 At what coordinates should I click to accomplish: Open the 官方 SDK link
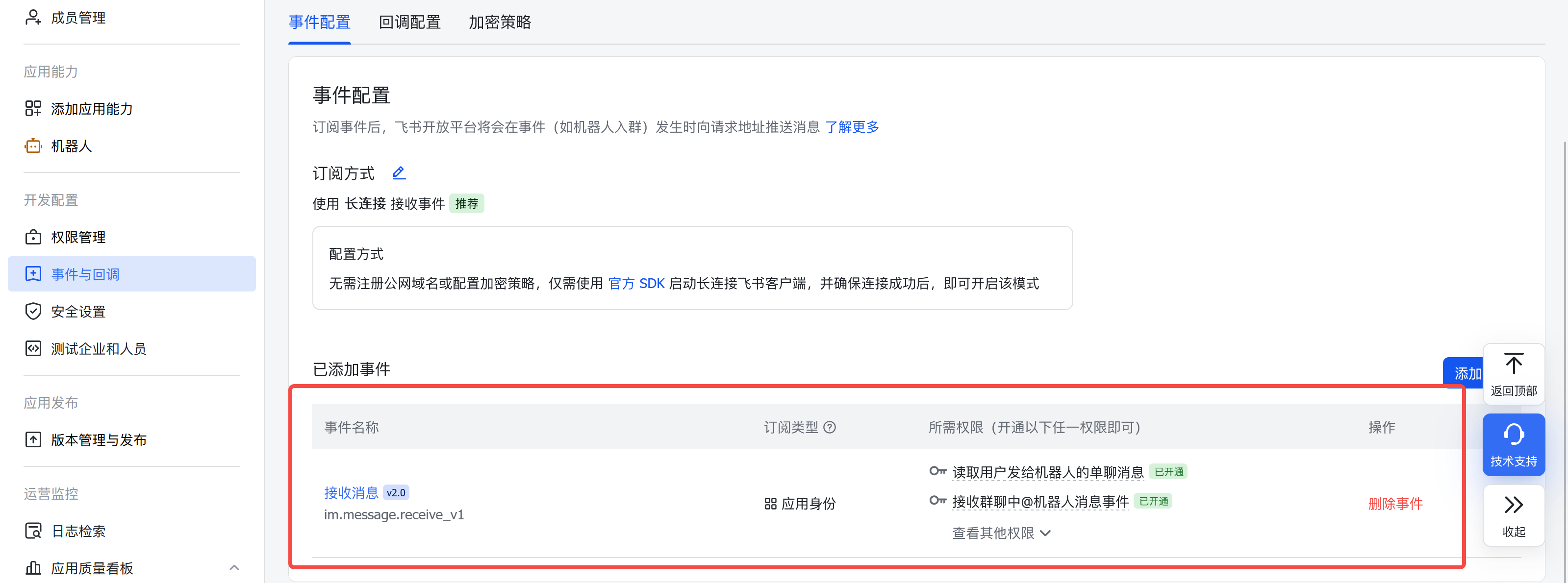[x=637, y=283]
